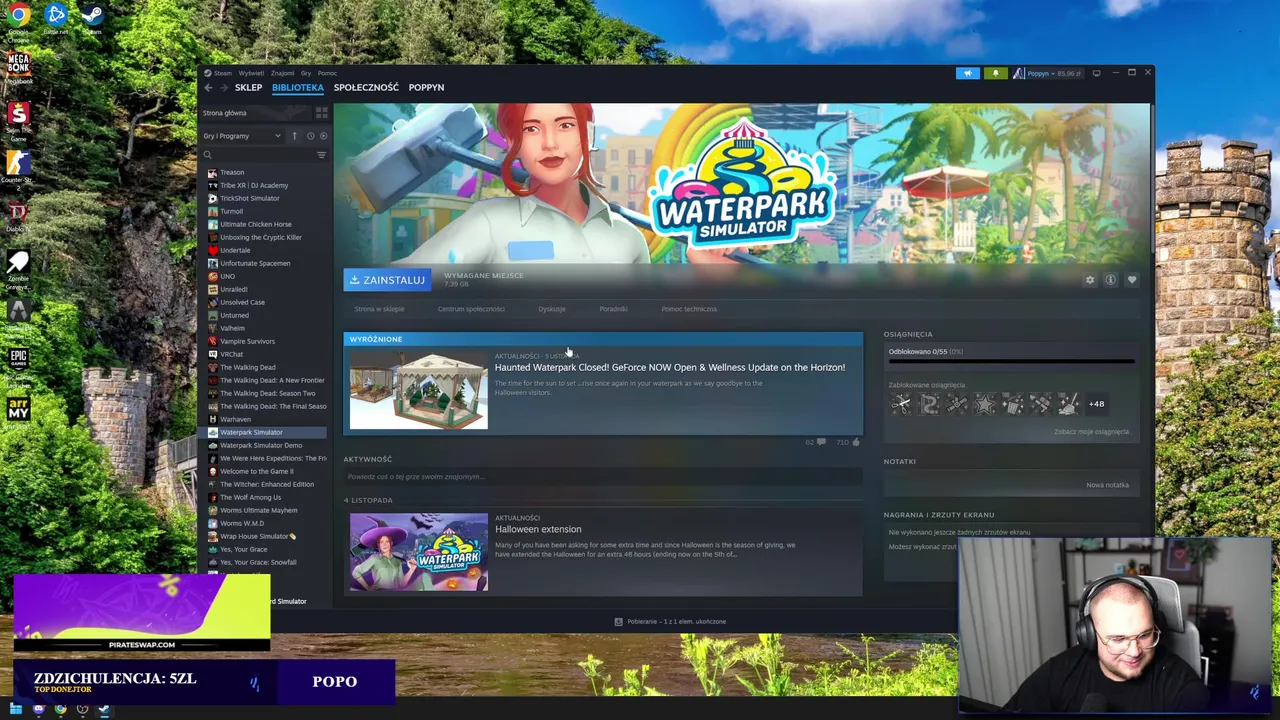Open game settings gear icon

click(x=1090, y=280)
